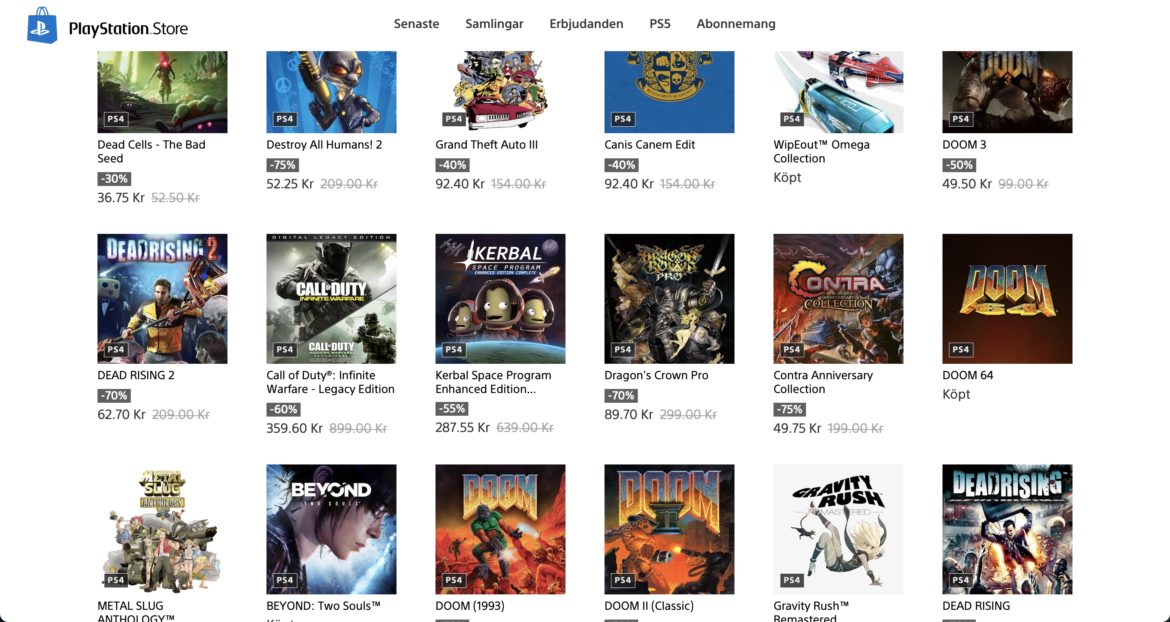Open the Canis Canem Edit title link
Image resolution: width=1170 pixels, height=622 pixels.
649,145
